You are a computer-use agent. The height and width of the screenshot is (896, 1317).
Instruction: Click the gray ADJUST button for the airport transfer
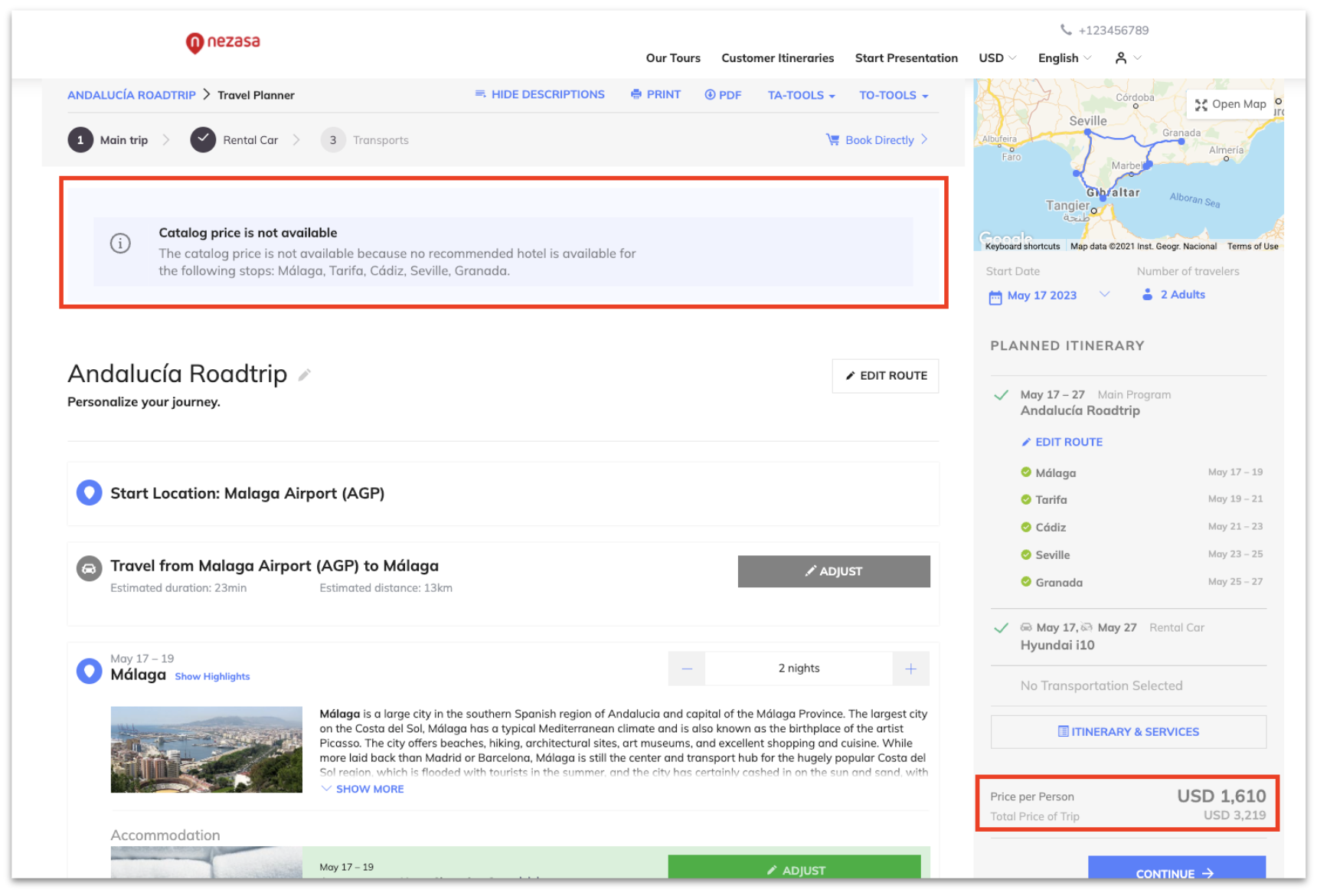[x=834, y=571]
